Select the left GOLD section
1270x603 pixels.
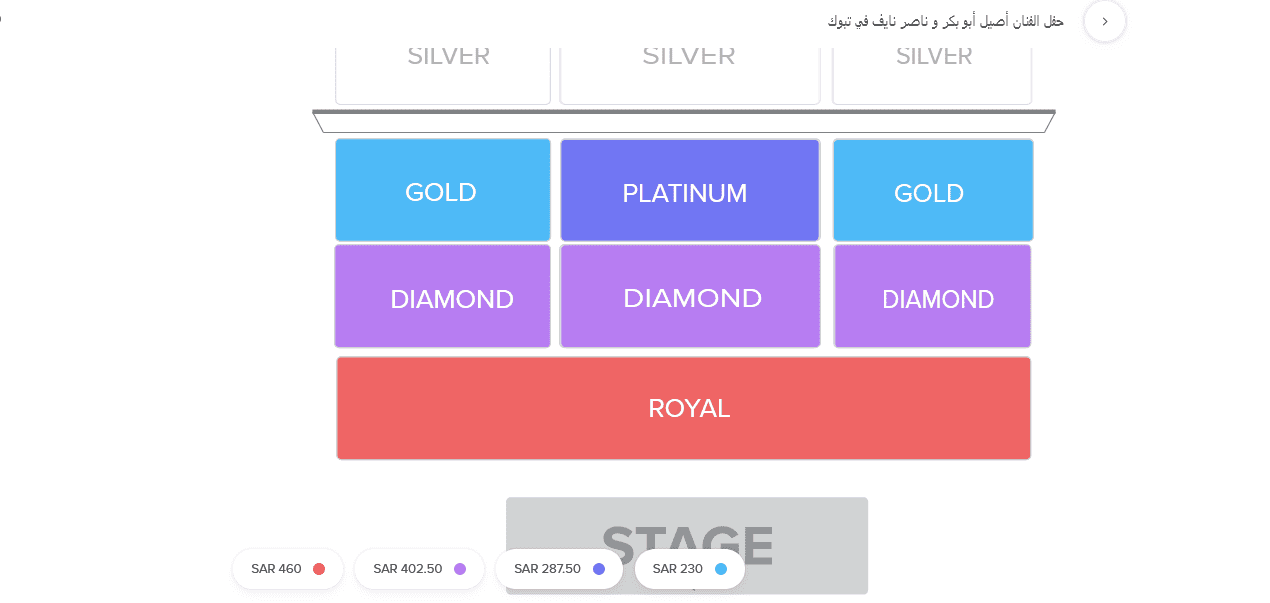[x=443, y=190]
